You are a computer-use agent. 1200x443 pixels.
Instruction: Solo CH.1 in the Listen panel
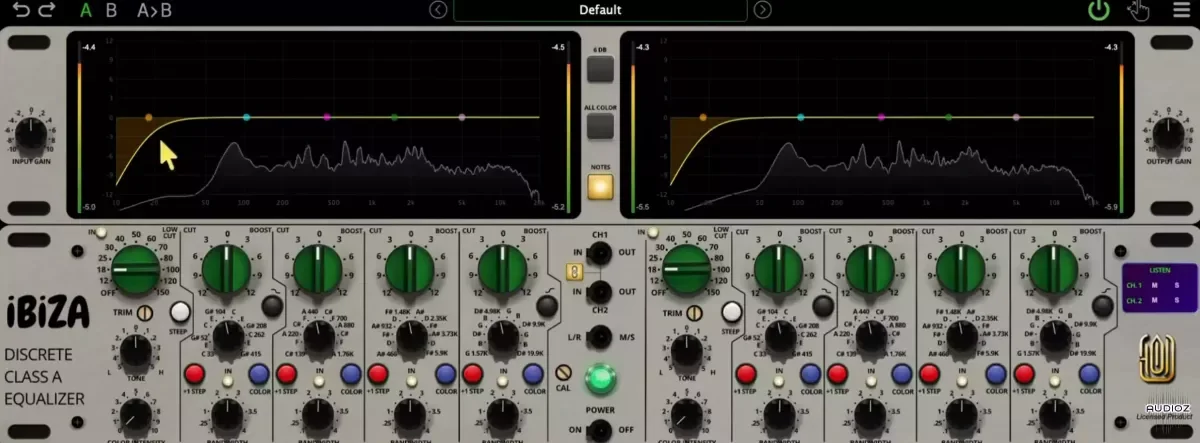(1175, 286)
